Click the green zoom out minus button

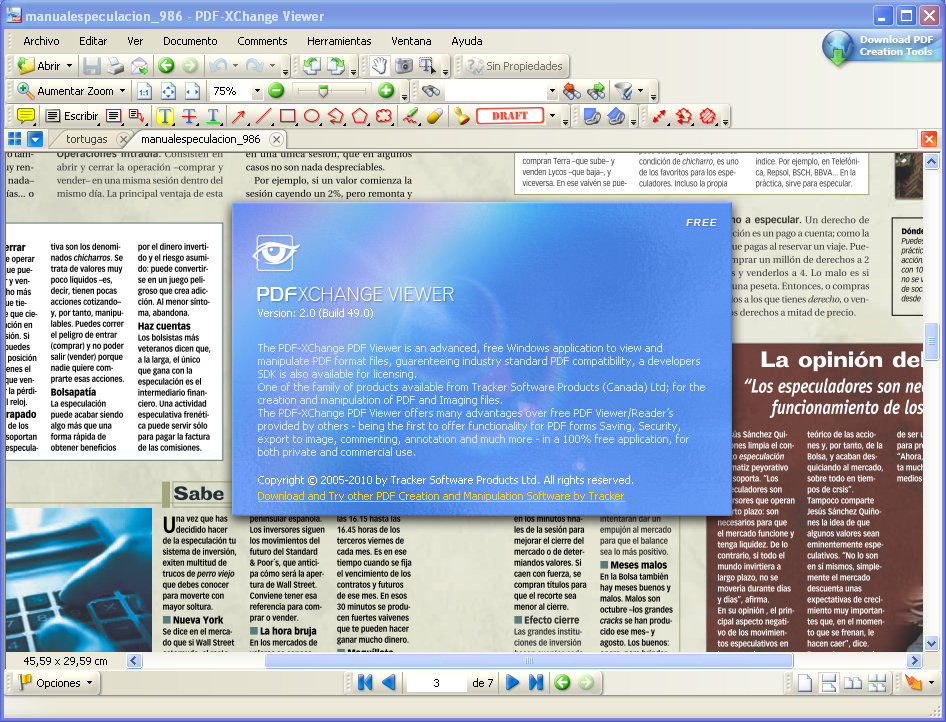[276, 90]
